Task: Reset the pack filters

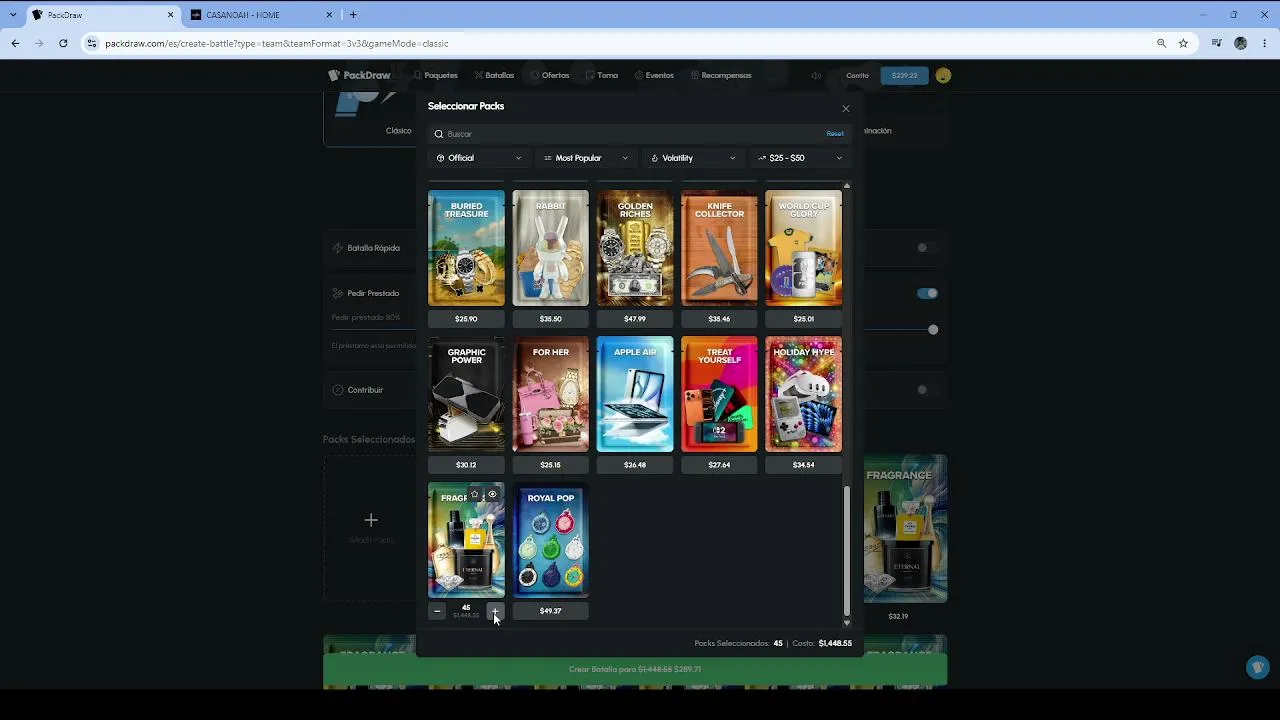Action: pos(835,134)
